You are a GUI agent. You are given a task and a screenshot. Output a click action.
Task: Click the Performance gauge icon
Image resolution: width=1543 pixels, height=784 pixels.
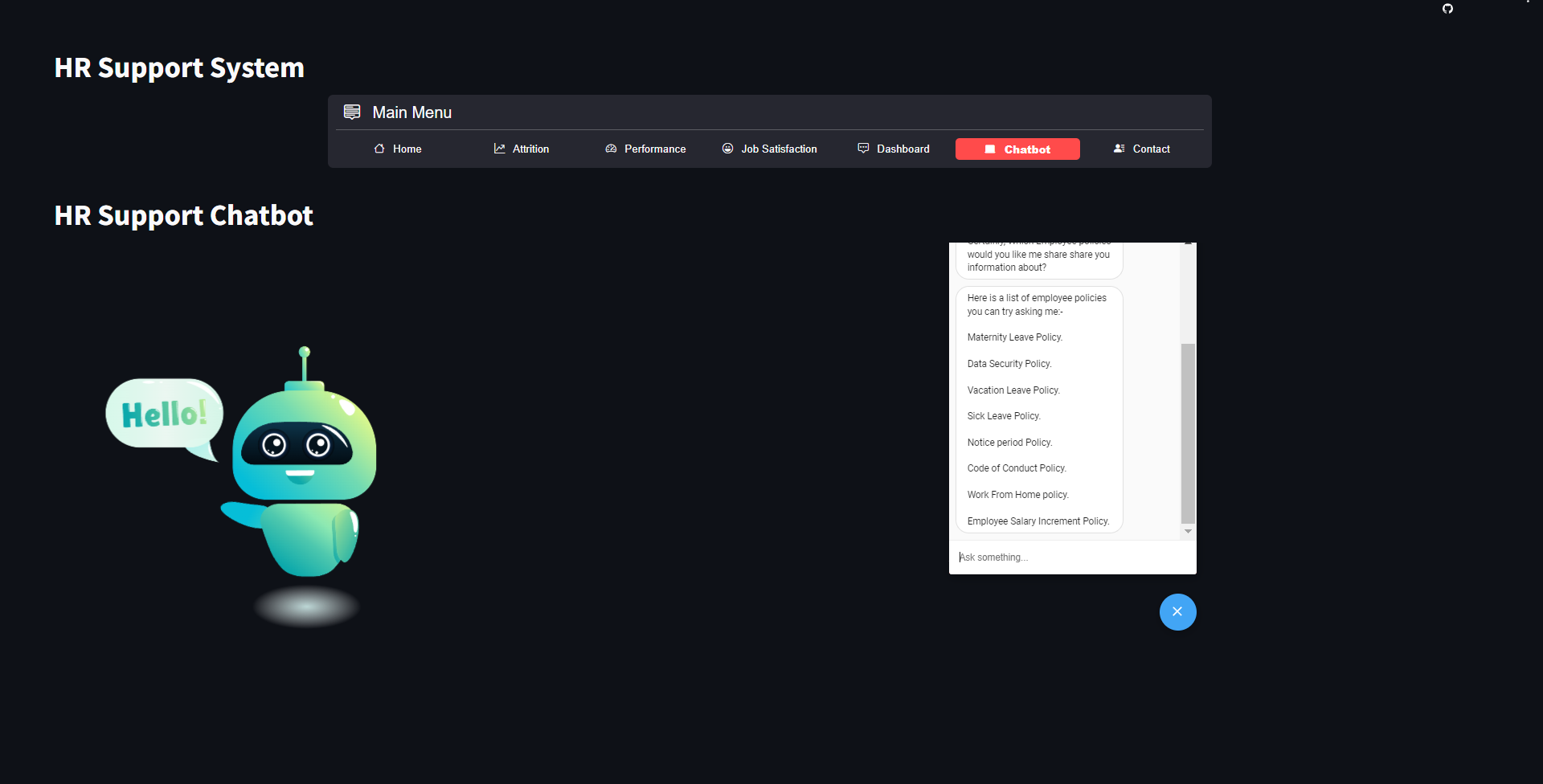(612, 149)
